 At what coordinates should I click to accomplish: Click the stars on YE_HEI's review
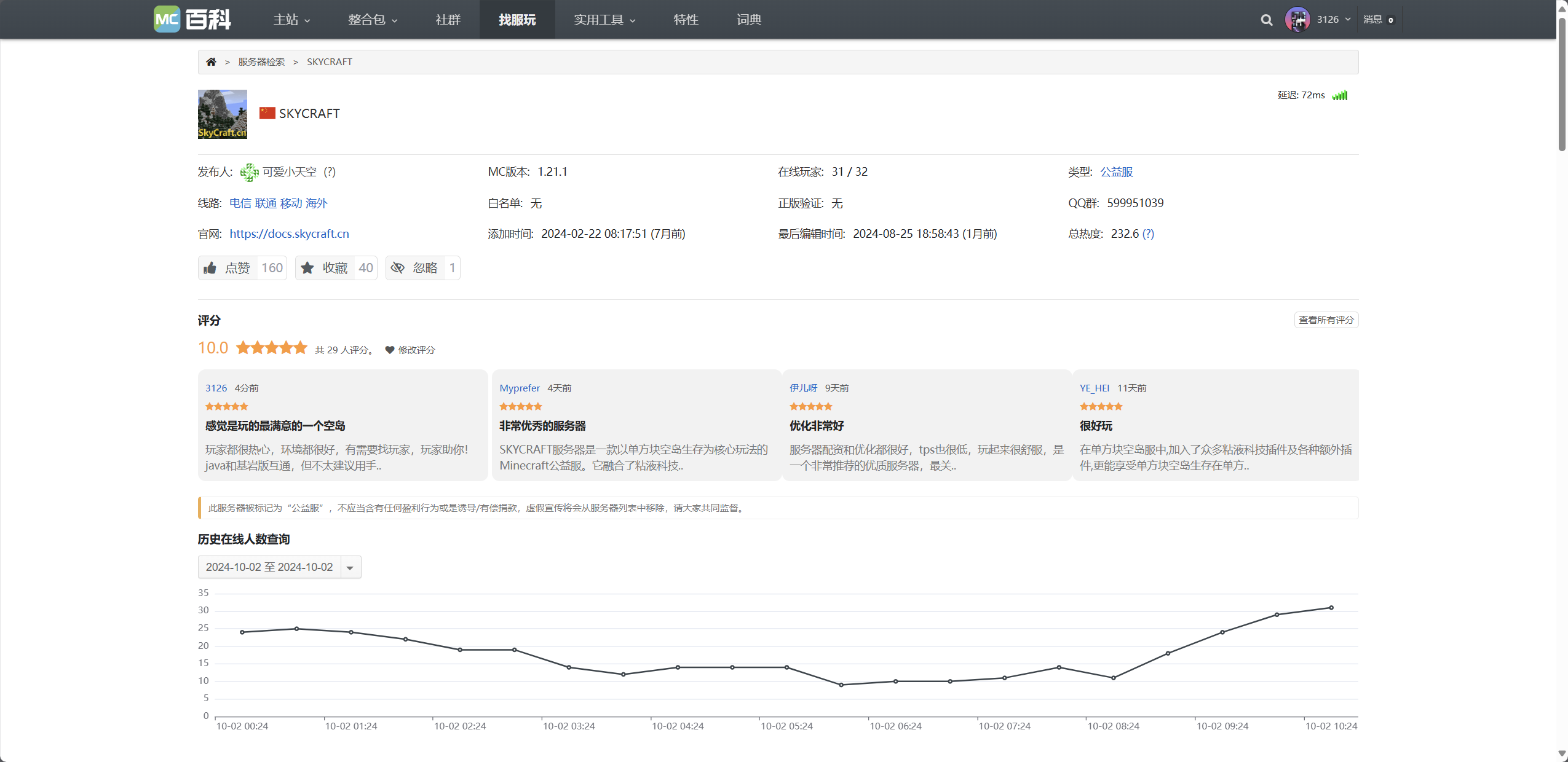(1101, 406)
